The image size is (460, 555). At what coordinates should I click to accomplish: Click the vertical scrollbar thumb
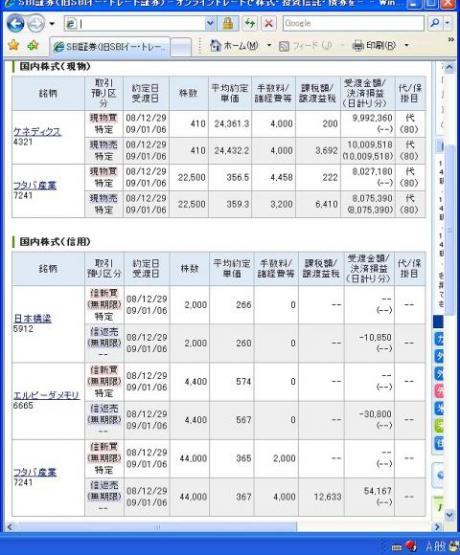(449, 230)
